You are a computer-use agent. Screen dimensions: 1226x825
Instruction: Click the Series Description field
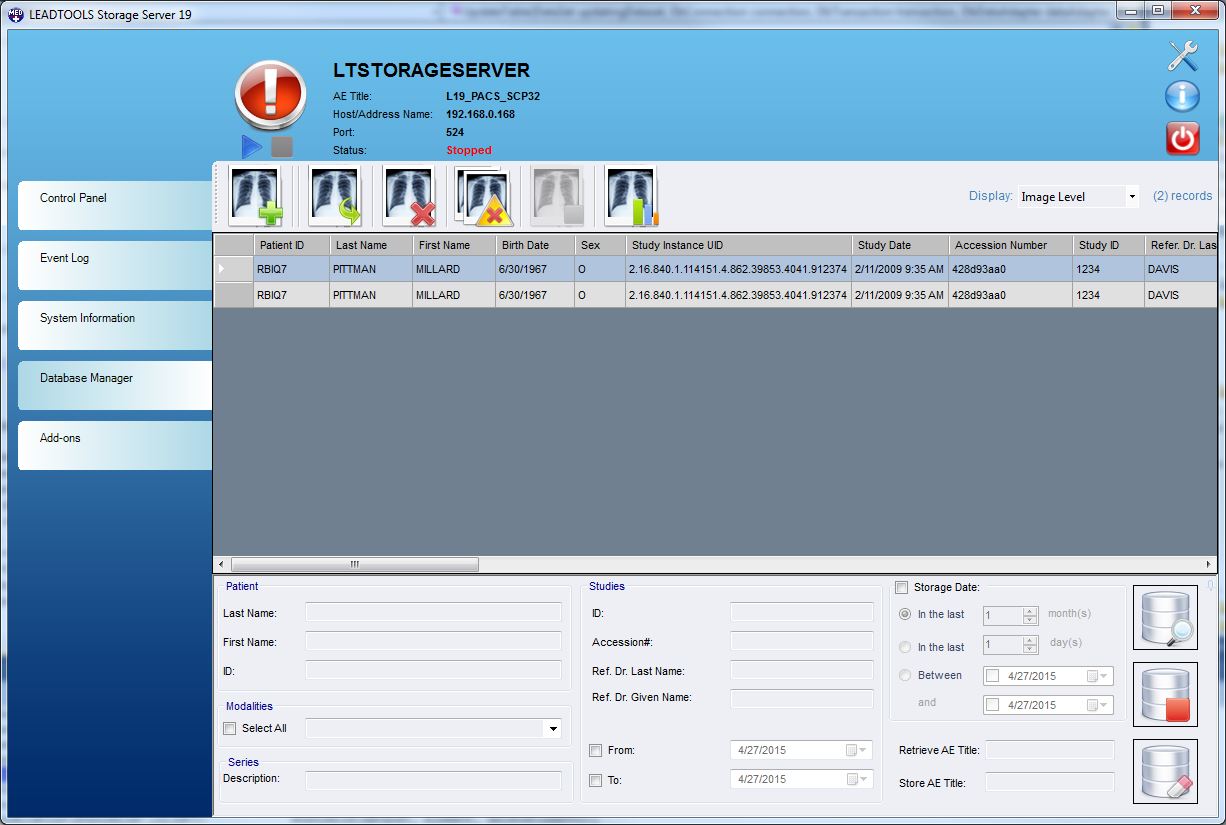[x=433, y=780]
